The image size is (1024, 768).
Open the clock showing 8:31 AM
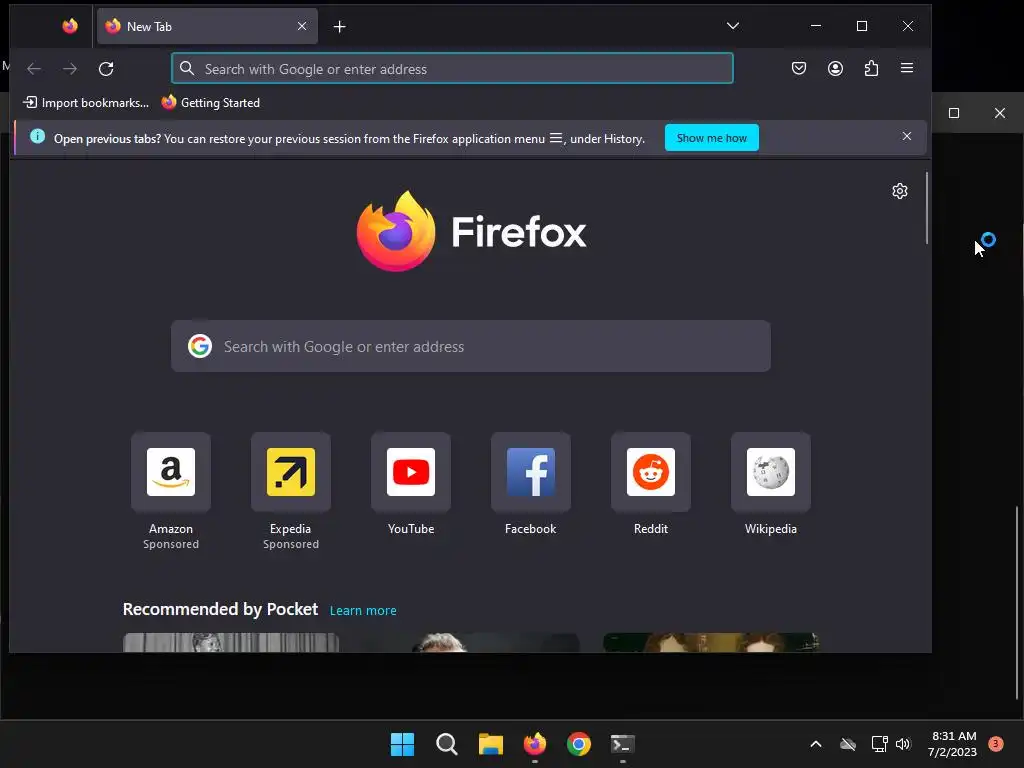(953, 744)
